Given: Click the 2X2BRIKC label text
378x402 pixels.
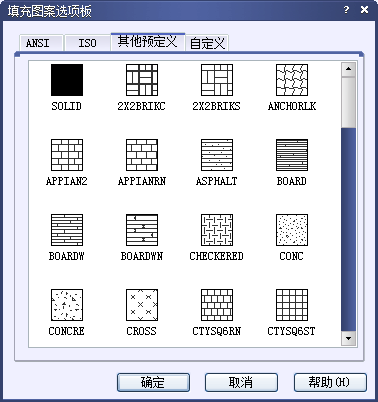Looking at the screenshot, I should point(142,106).
